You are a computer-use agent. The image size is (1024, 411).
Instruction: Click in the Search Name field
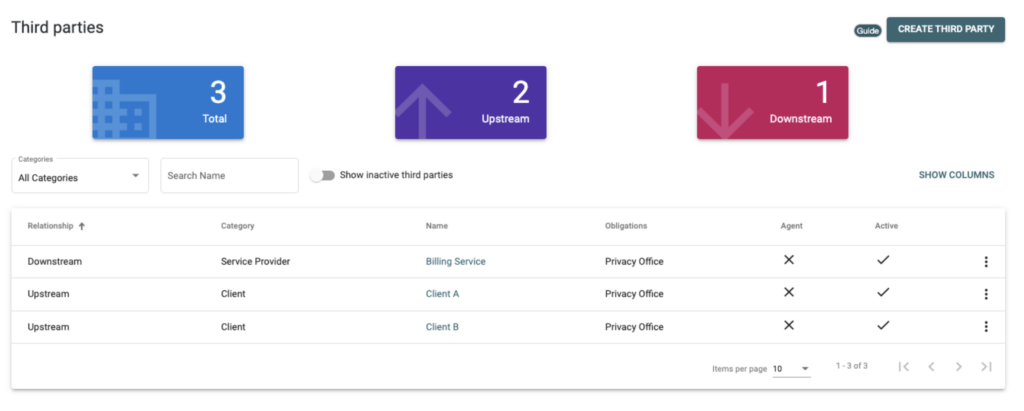[229, 176]
